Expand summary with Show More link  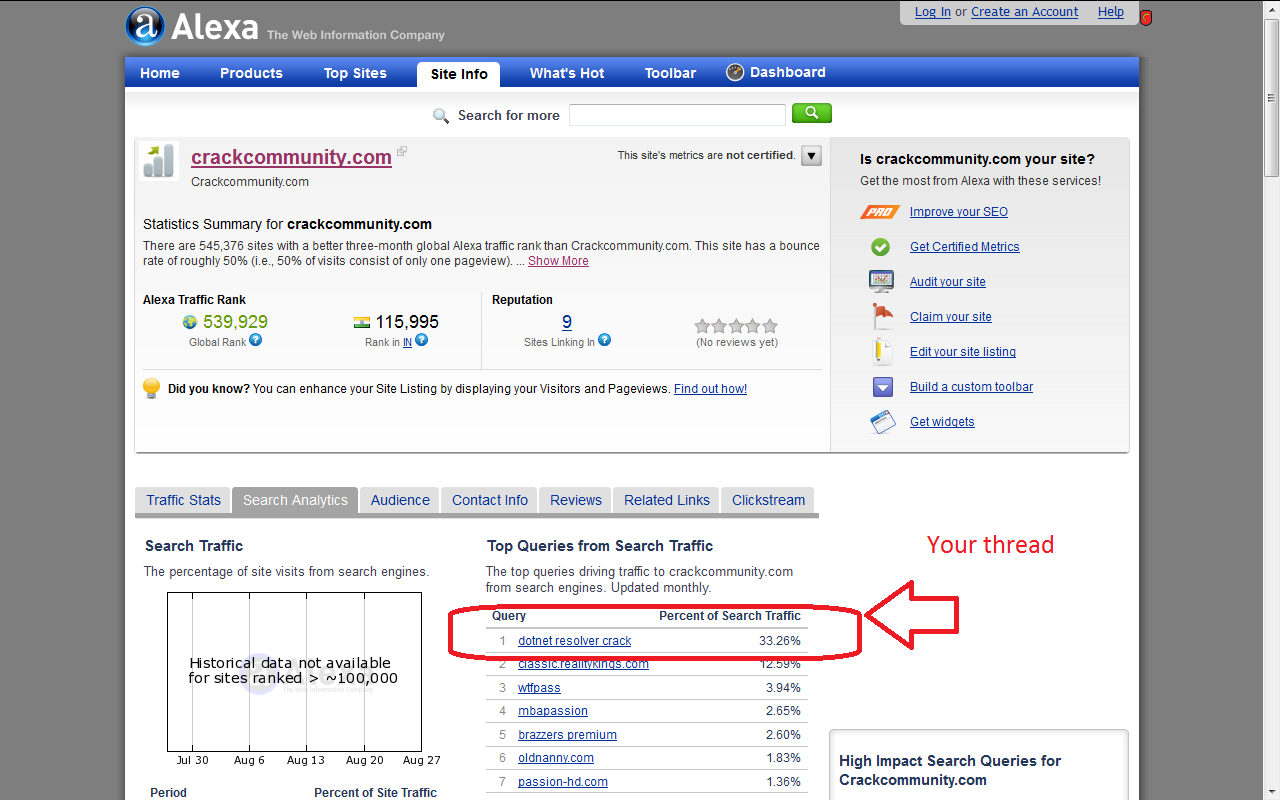pyautogui.click(x=558, y=261)
